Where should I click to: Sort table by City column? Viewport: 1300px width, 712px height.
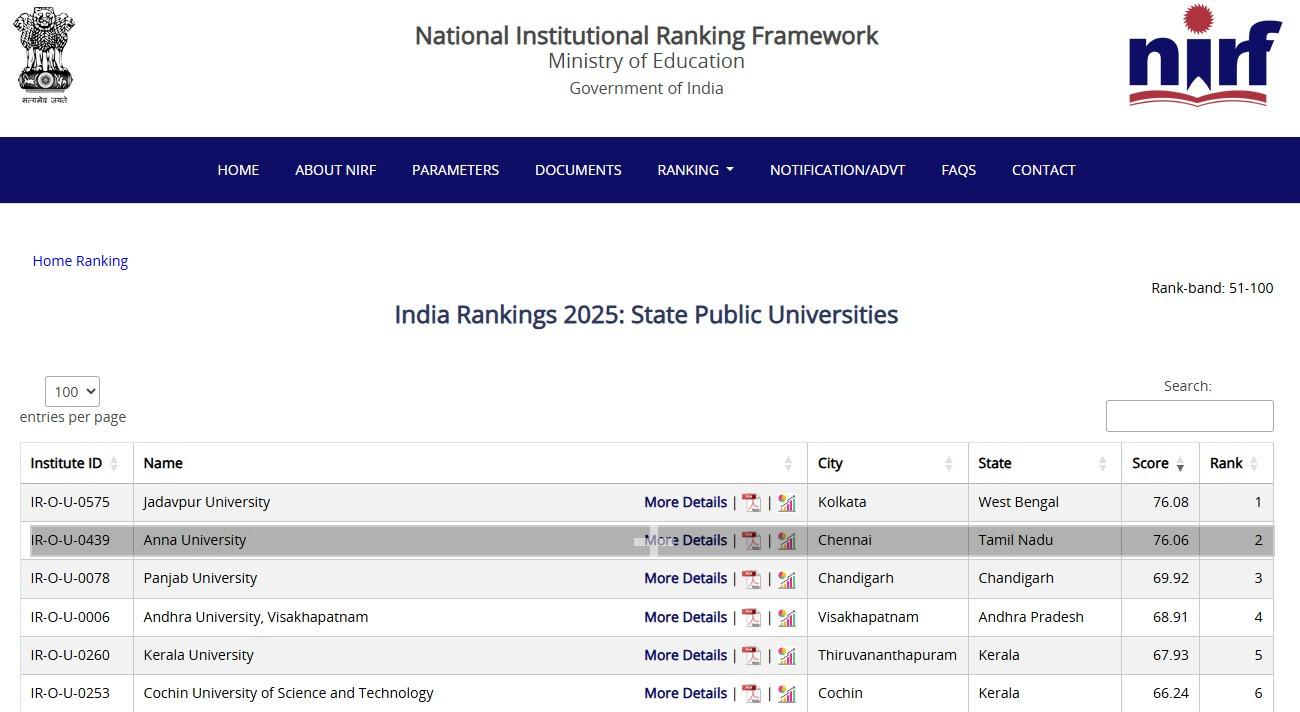coord(887,463)
